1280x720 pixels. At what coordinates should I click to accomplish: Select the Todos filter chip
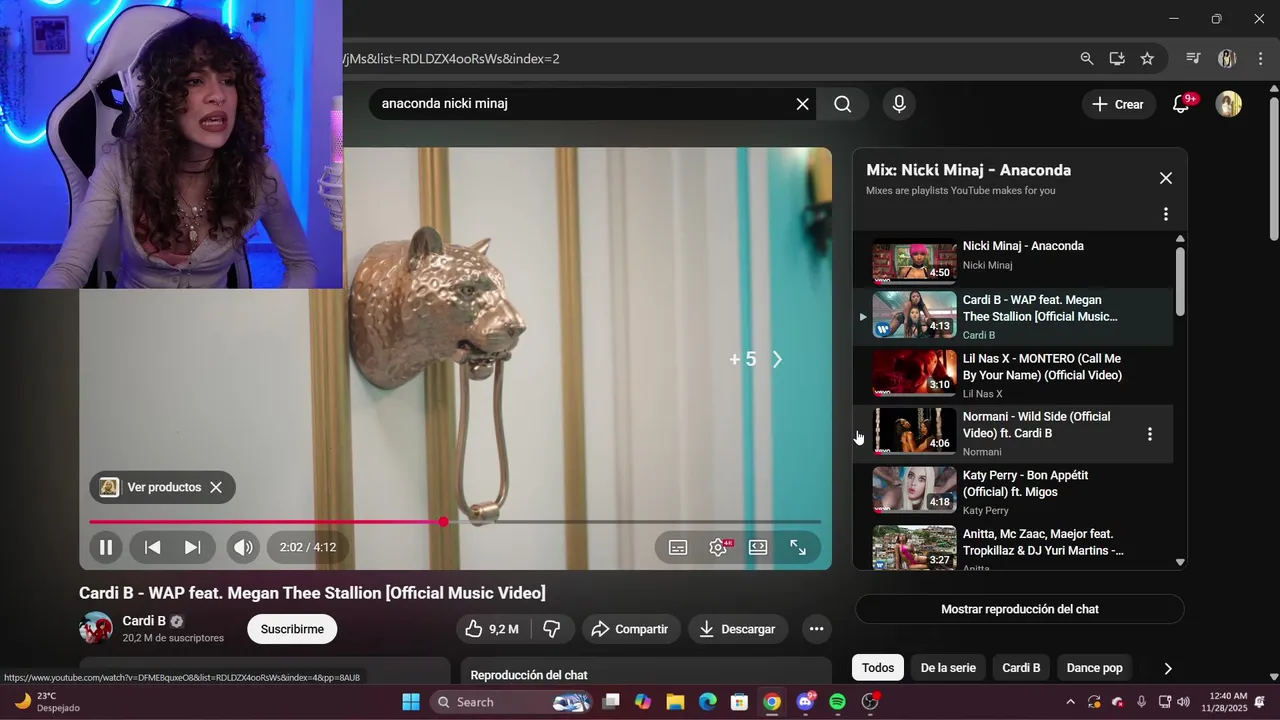click(x=878, y=668)
